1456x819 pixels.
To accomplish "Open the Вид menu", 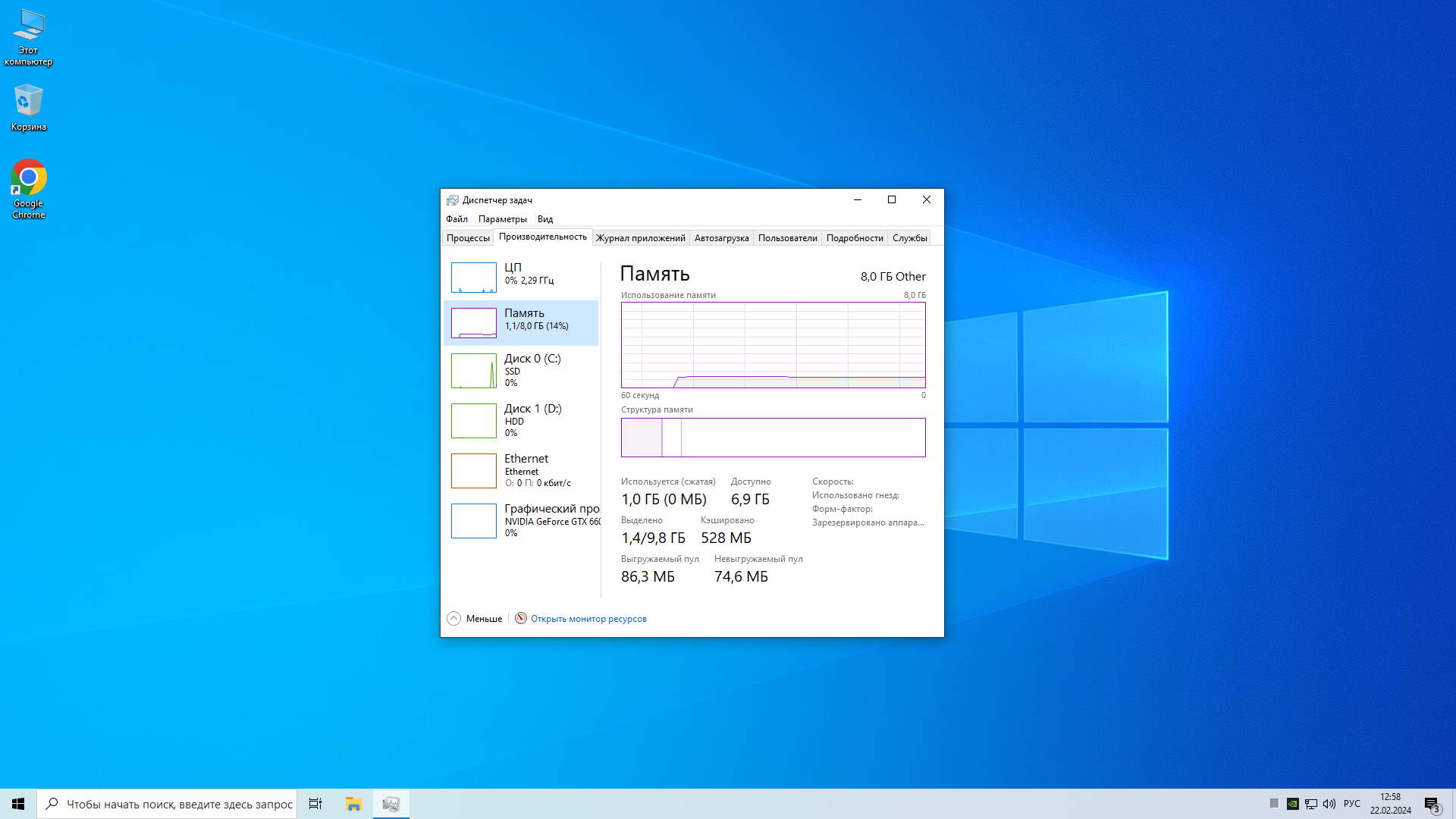I will pos(545,219).
